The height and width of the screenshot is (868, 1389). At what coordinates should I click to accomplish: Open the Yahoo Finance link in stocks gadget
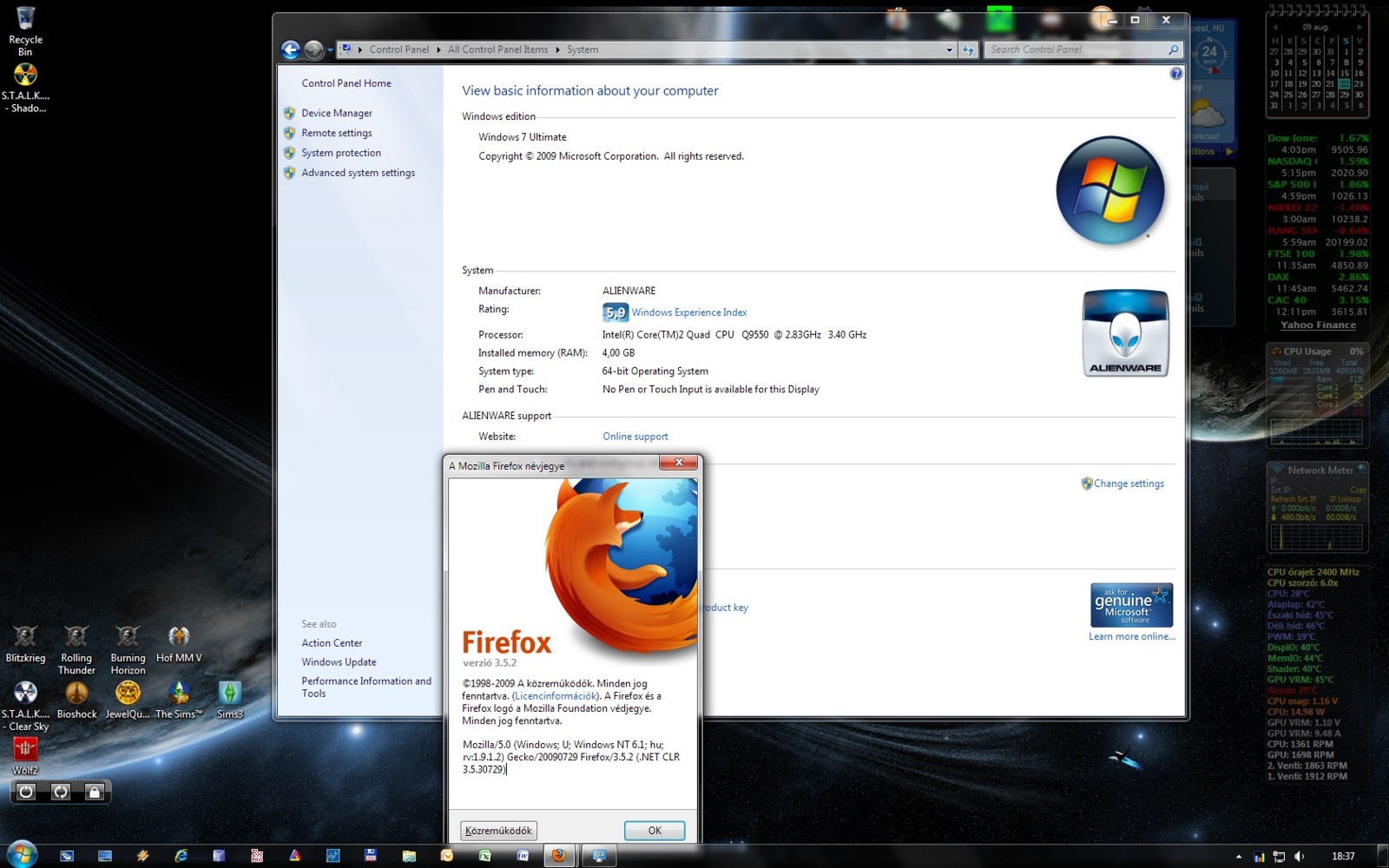[1318, 325]
